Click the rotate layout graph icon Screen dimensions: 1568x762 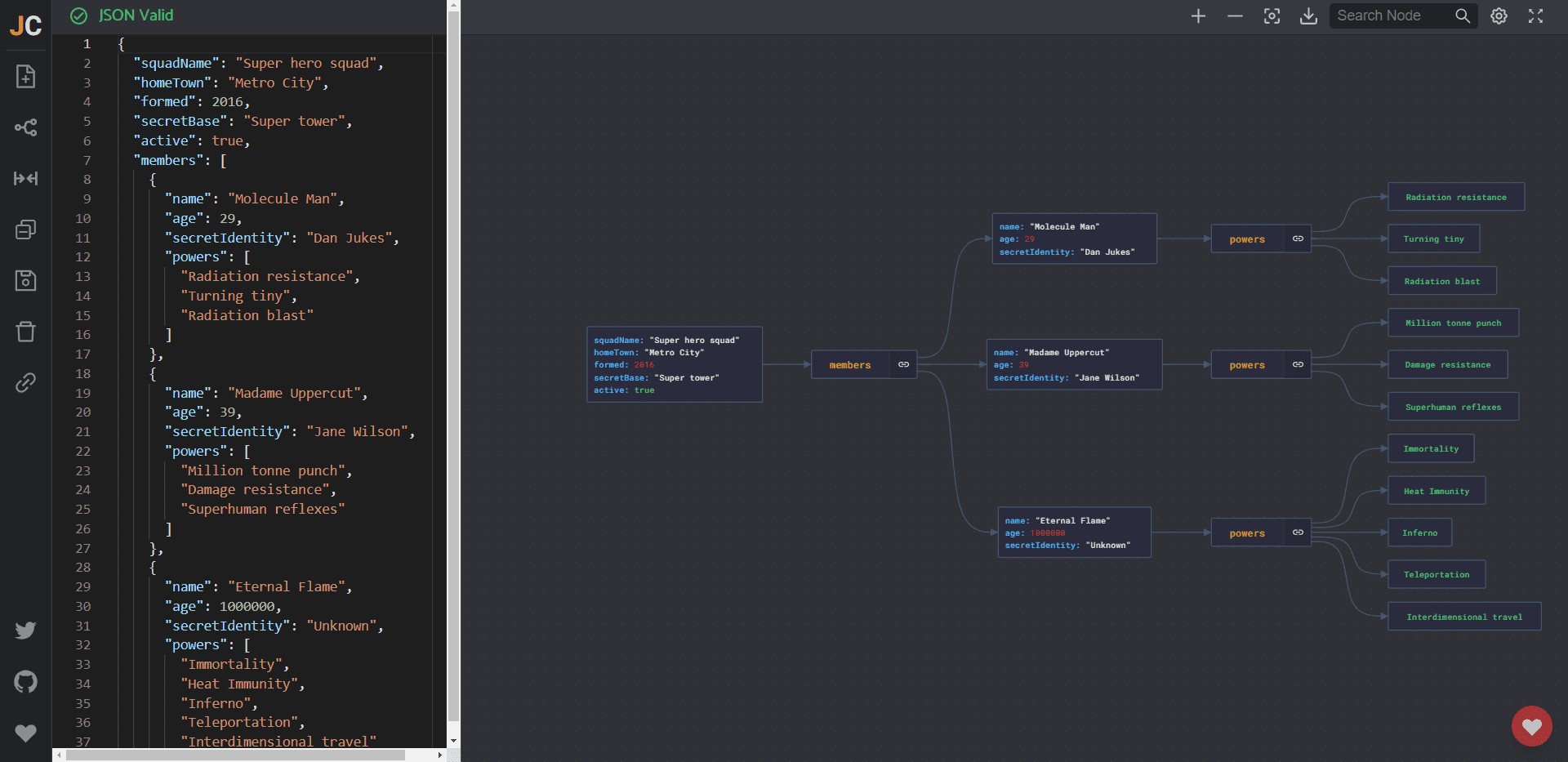[25, 127]
